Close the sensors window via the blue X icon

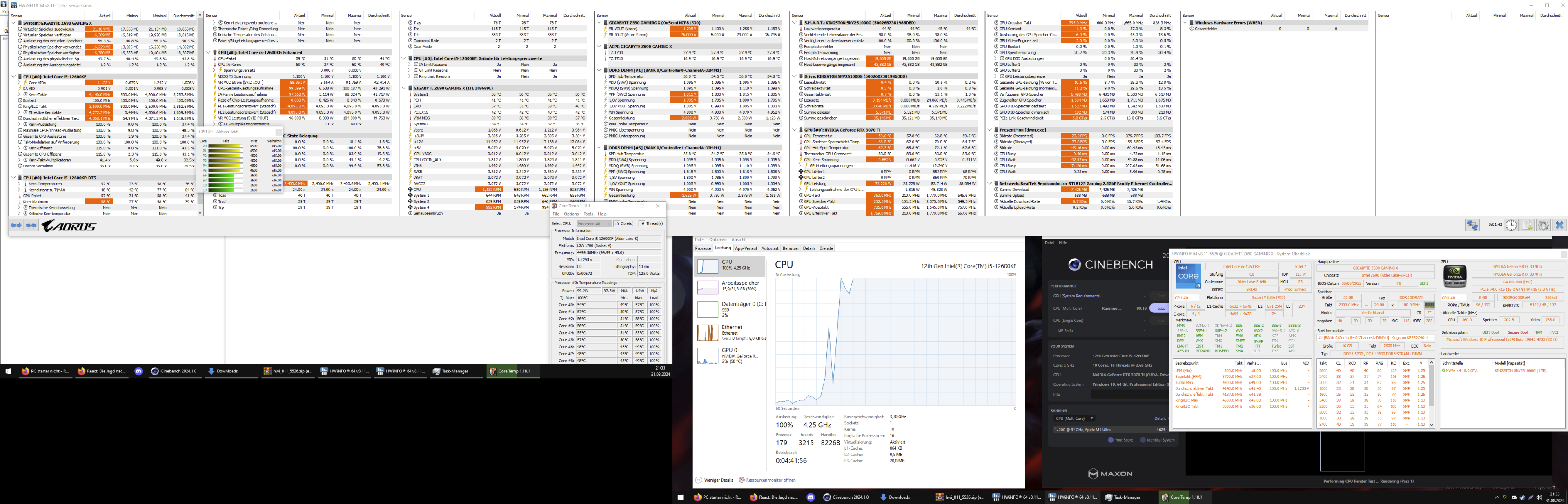click(x=1559, y=225)
